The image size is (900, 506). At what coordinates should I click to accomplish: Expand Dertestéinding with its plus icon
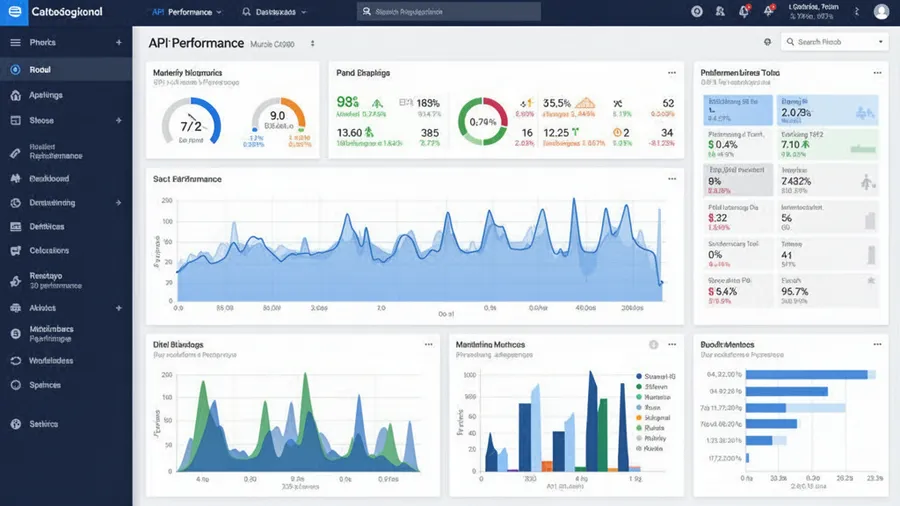[x=119, y=203]
